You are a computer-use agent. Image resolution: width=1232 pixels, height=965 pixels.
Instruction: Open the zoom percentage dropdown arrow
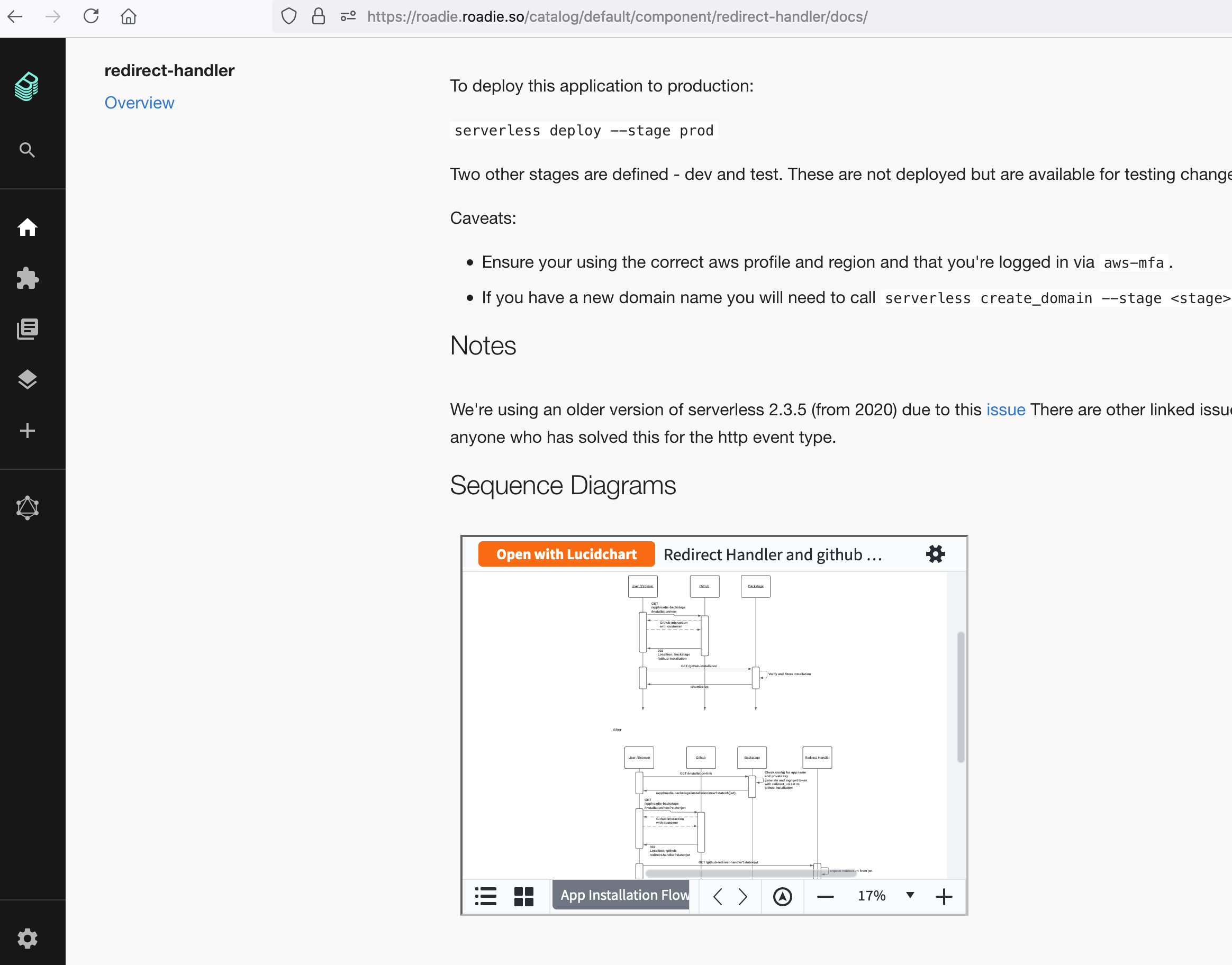(x=910, y=895)
